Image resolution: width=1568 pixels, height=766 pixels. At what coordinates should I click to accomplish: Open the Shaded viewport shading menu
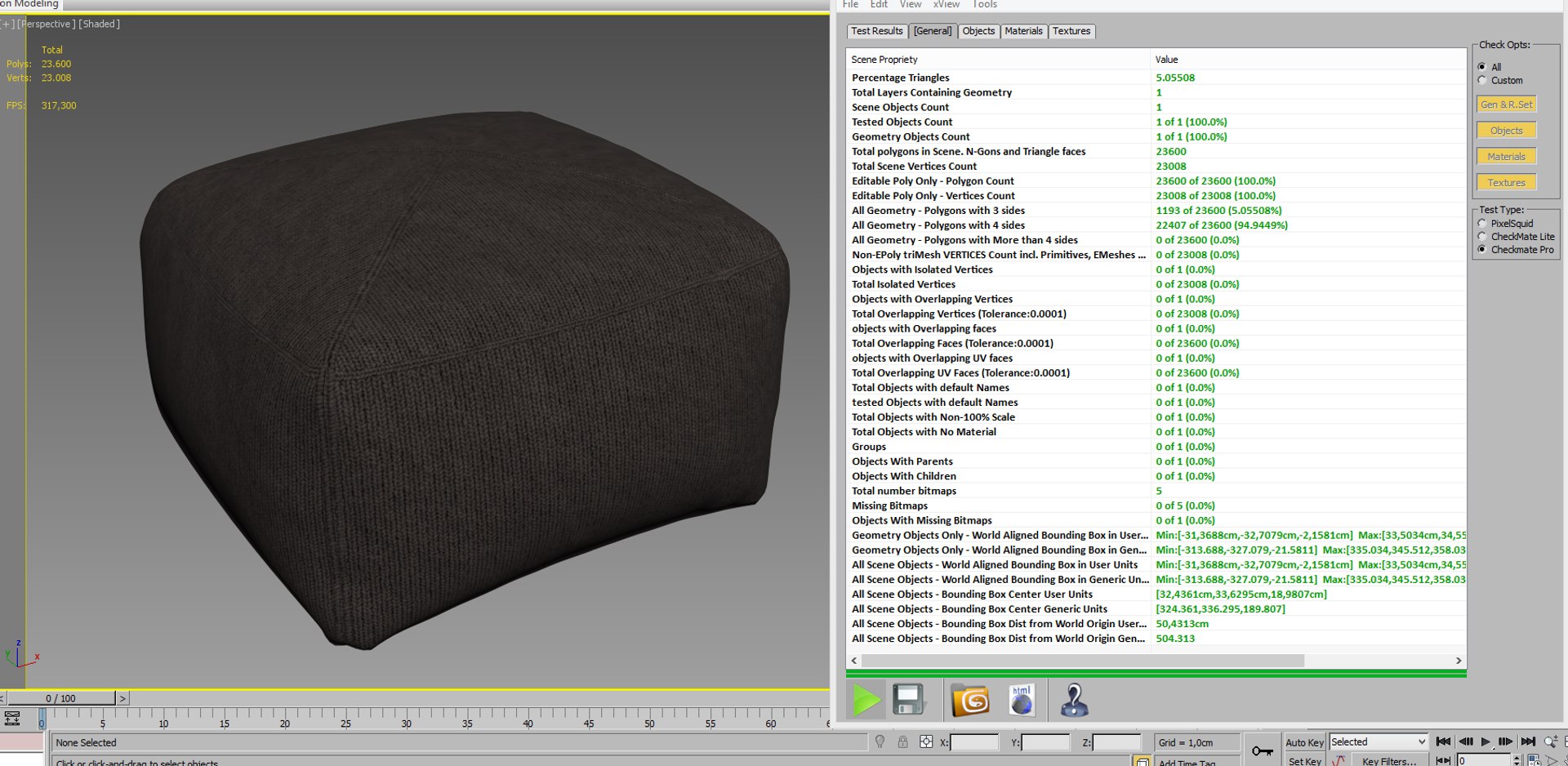[x=99, y=24]
